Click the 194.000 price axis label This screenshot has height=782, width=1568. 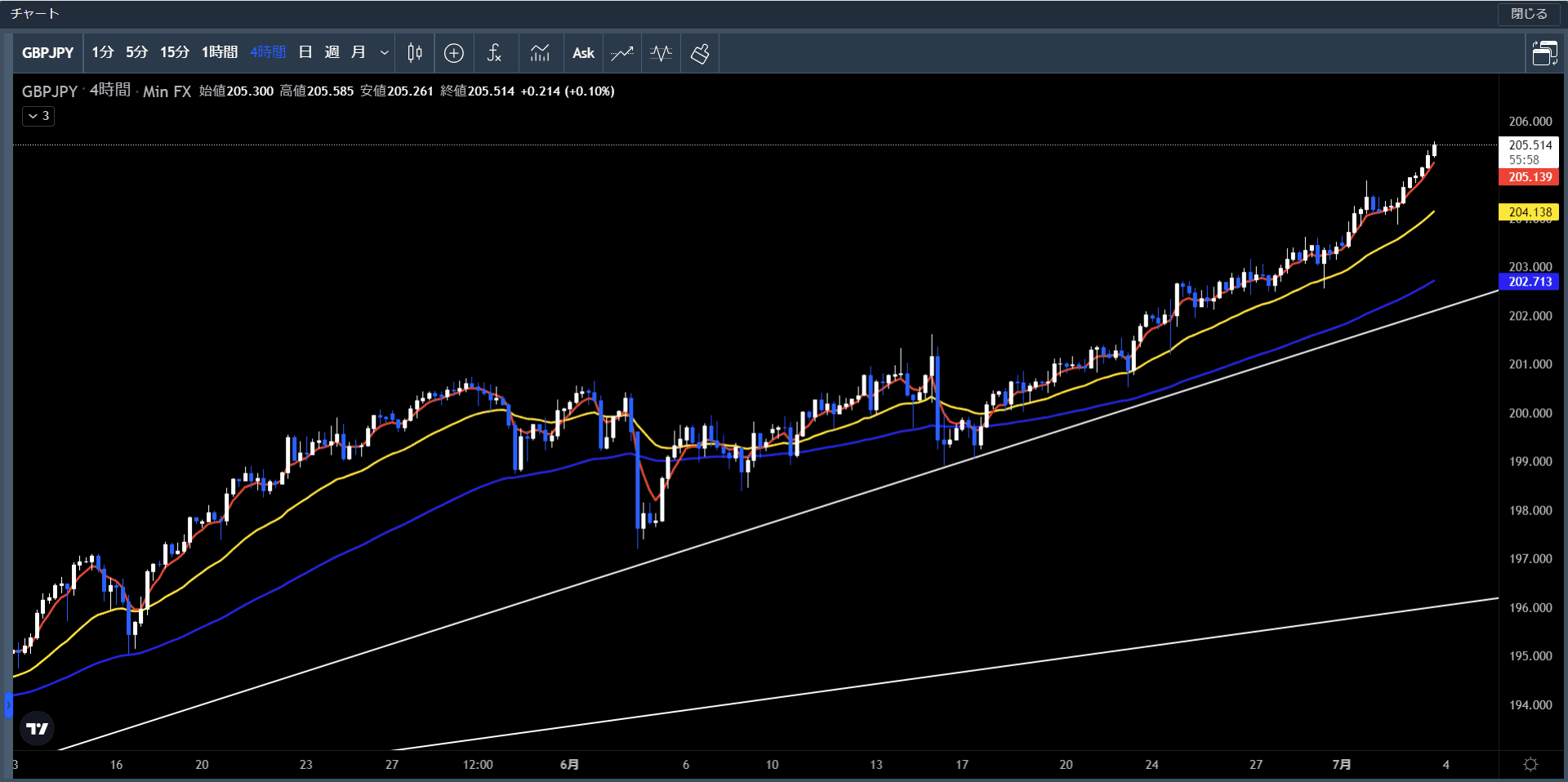(1530, 705)
